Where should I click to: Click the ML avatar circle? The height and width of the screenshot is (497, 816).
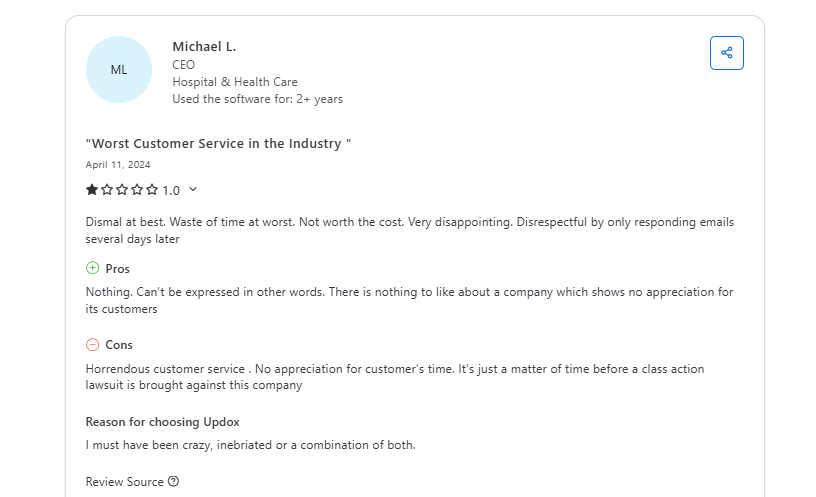(119, 70)
